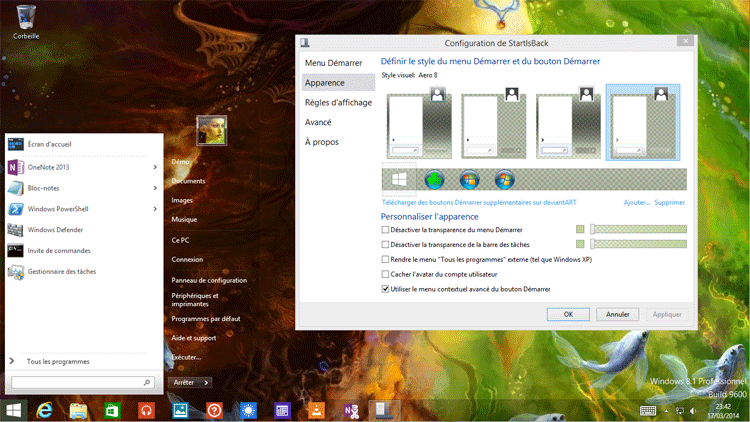
Task: Open the Corbeille recycle bin on desktop
Action: point(26,17)
